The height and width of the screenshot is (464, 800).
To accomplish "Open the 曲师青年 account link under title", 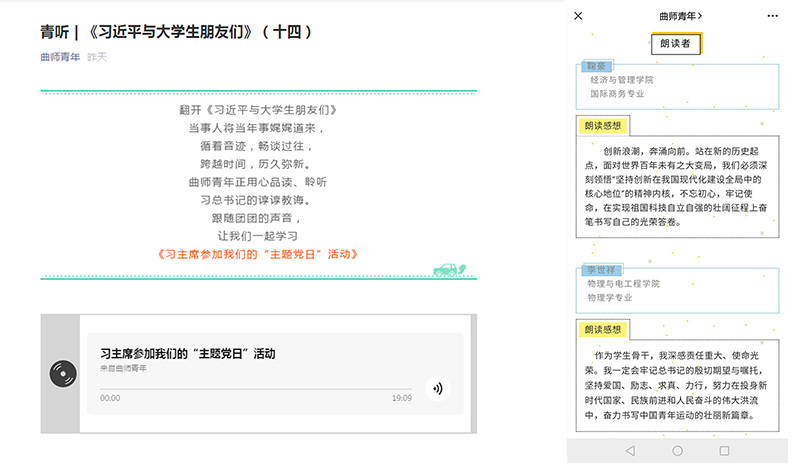I will pyautogui.click(x=59, y=57).
